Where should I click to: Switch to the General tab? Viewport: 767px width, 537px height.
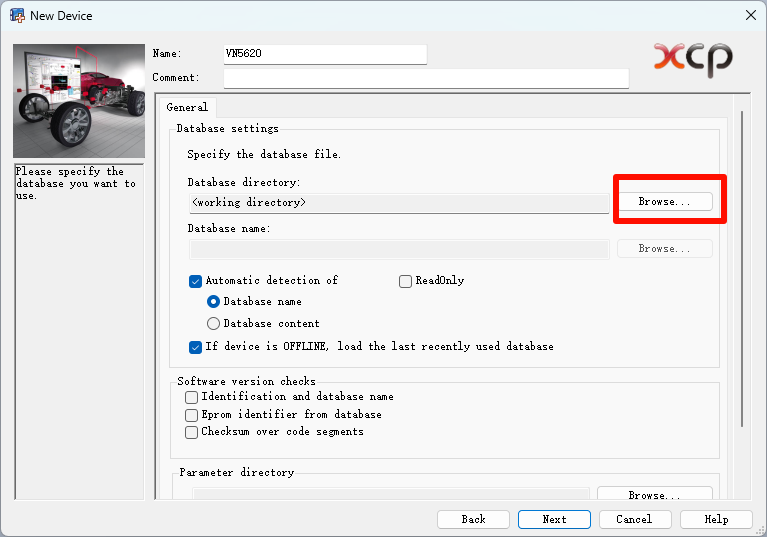pyautogui.click(x=187, y=107)
